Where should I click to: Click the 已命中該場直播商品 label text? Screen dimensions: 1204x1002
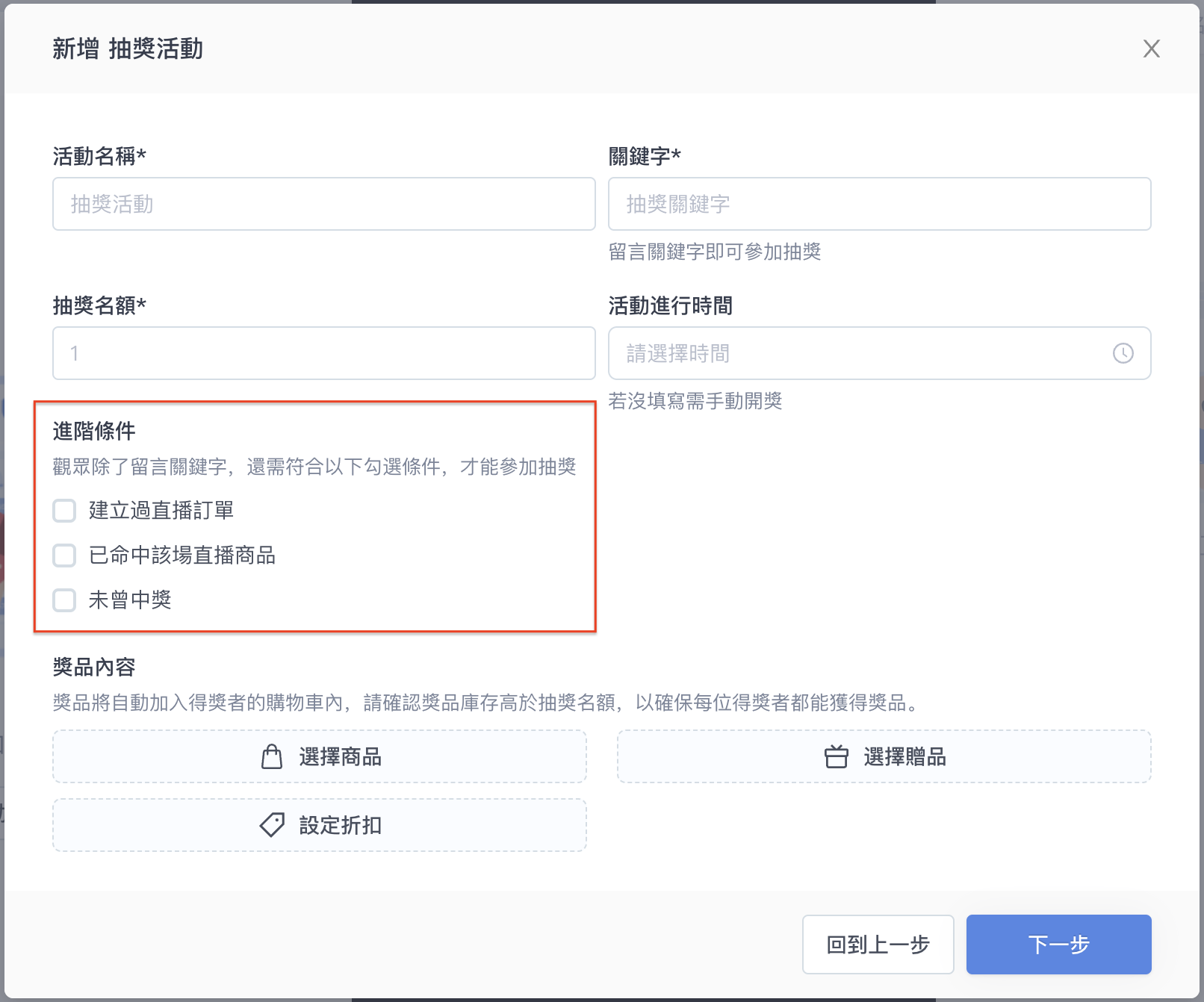tap(182, 556)
